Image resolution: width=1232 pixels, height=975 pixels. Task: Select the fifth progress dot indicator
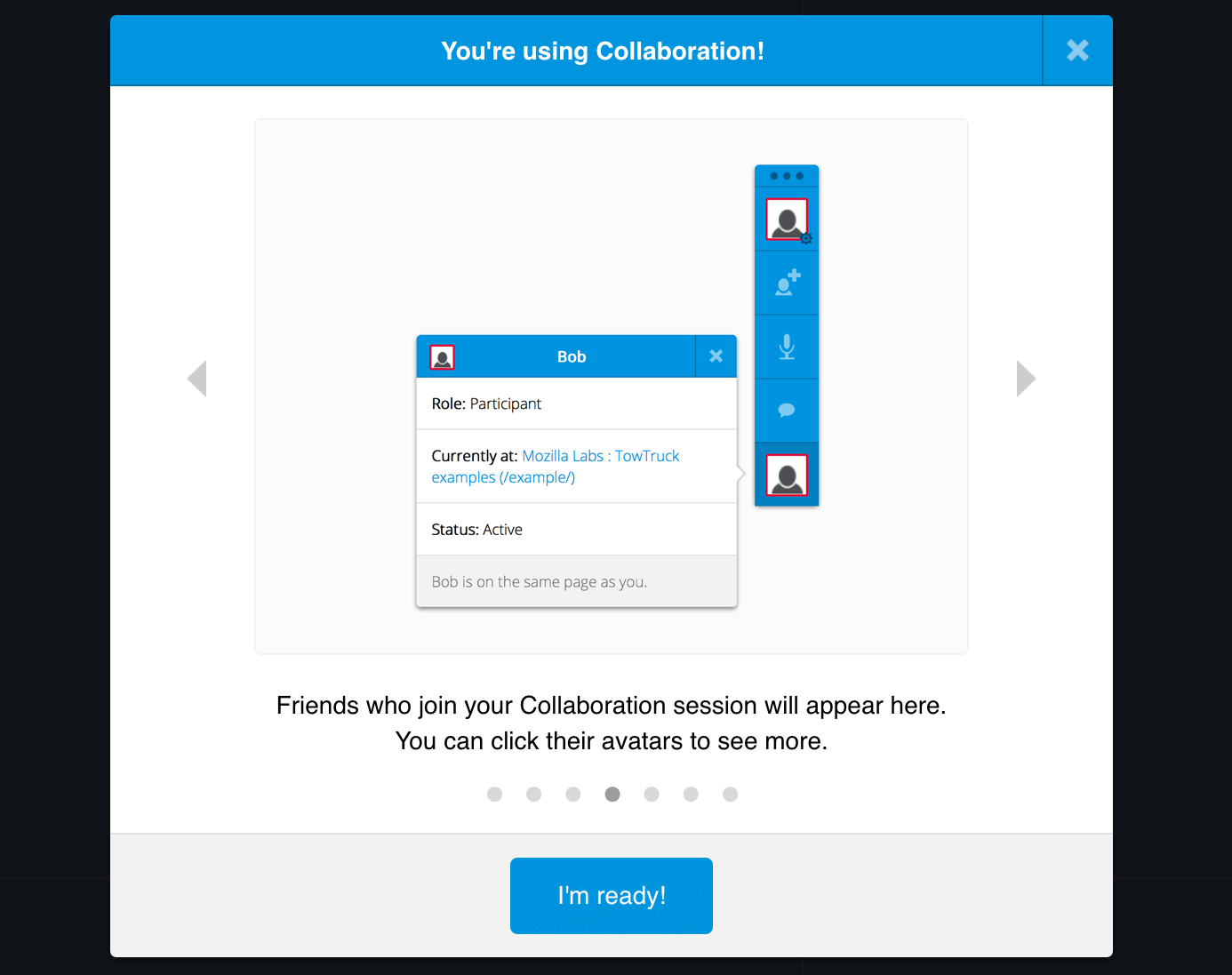pos(652,794)
